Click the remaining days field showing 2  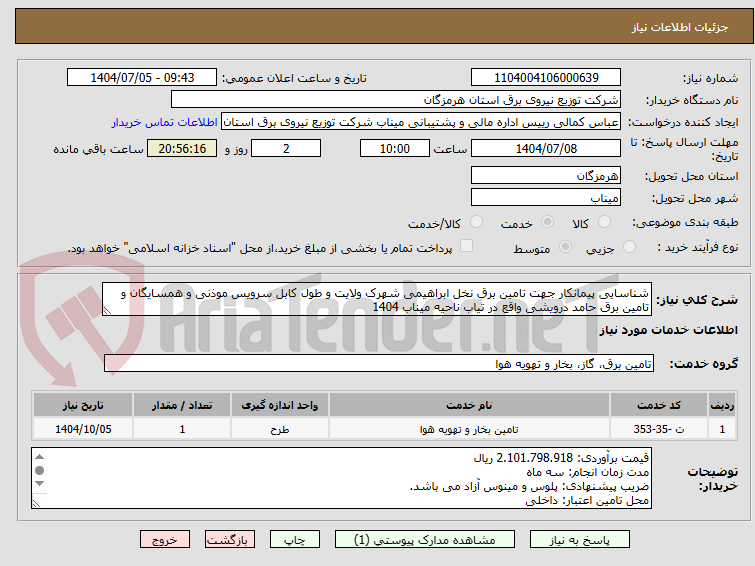click(x=286, y=148)
